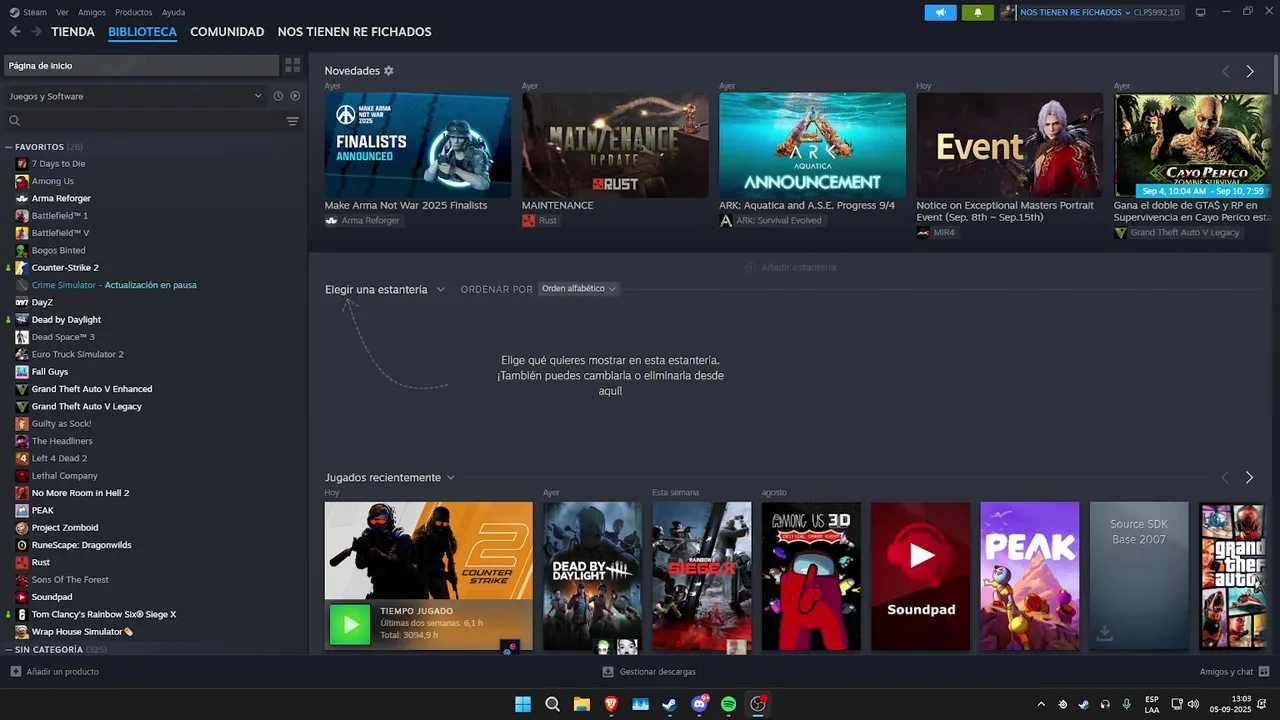Screen dimensions: 1280x720
Task: Open the notifications bell
Action: [x=978, y=12]
